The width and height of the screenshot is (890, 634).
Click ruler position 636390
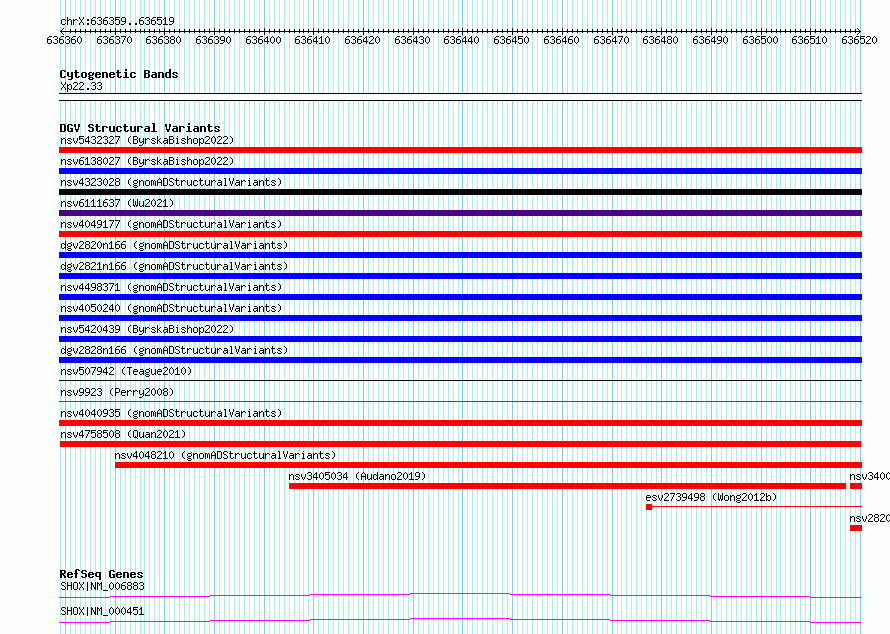[213, 40]
